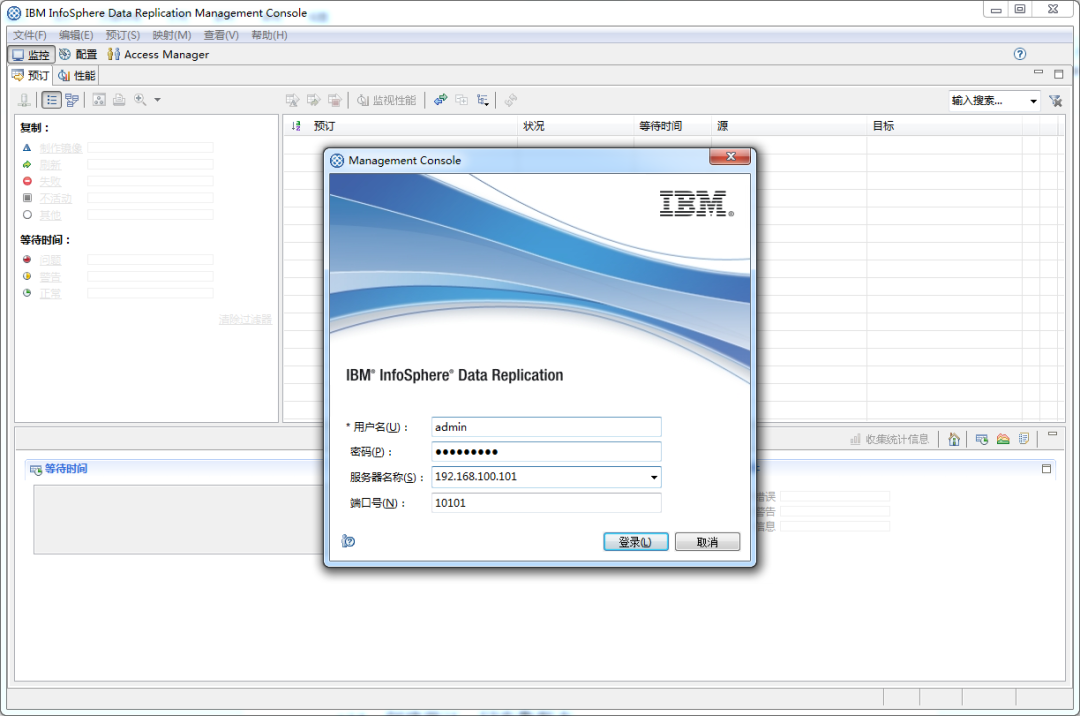The height and width of the screenshot is (716, 1080).
Task: Click the diagram layout icon in toolbar
Action: (x=99, y=100)
